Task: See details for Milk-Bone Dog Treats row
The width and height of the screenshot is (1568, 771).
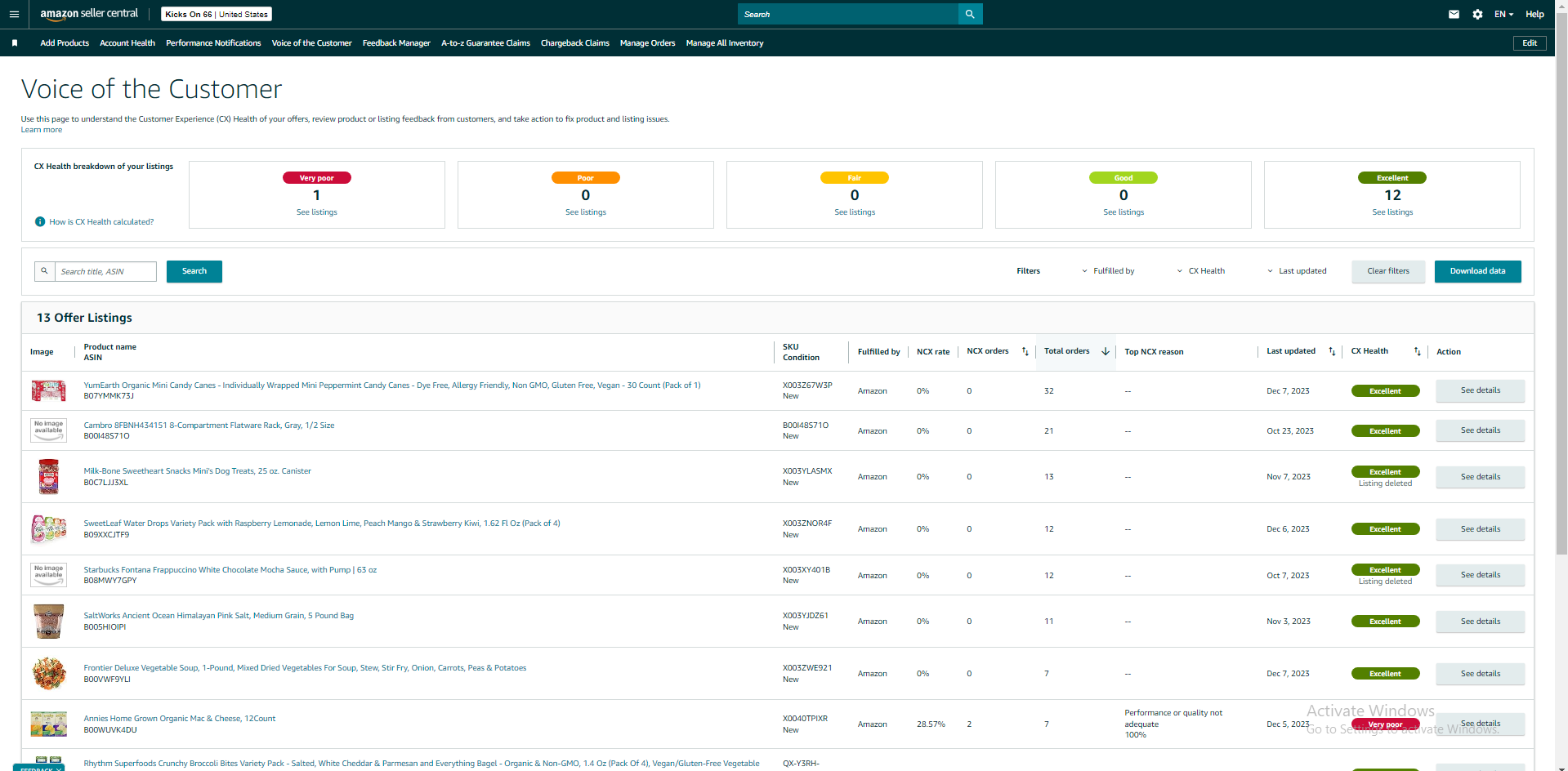Action: 1480,477
